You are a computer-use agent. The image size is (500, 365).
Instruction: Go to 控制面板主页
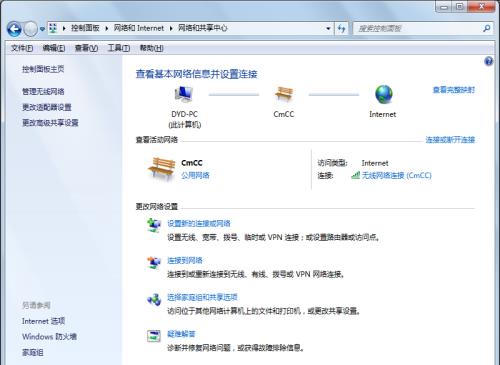click(43, 69)
